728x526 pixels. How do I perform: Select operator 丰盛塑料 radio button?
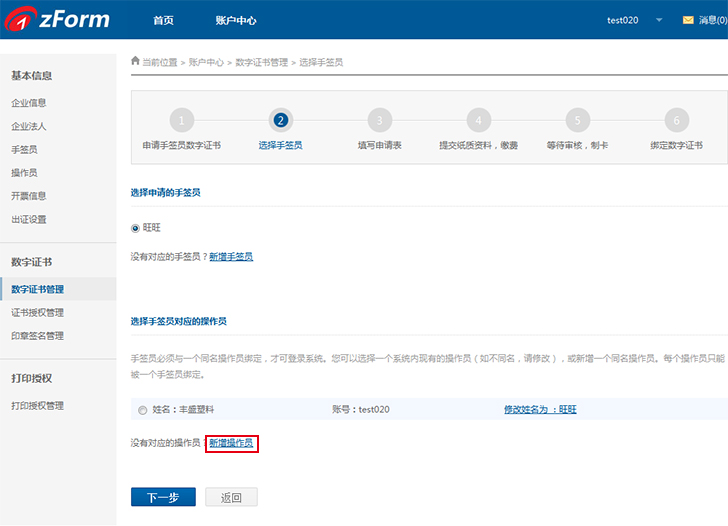tap(142, 410)
